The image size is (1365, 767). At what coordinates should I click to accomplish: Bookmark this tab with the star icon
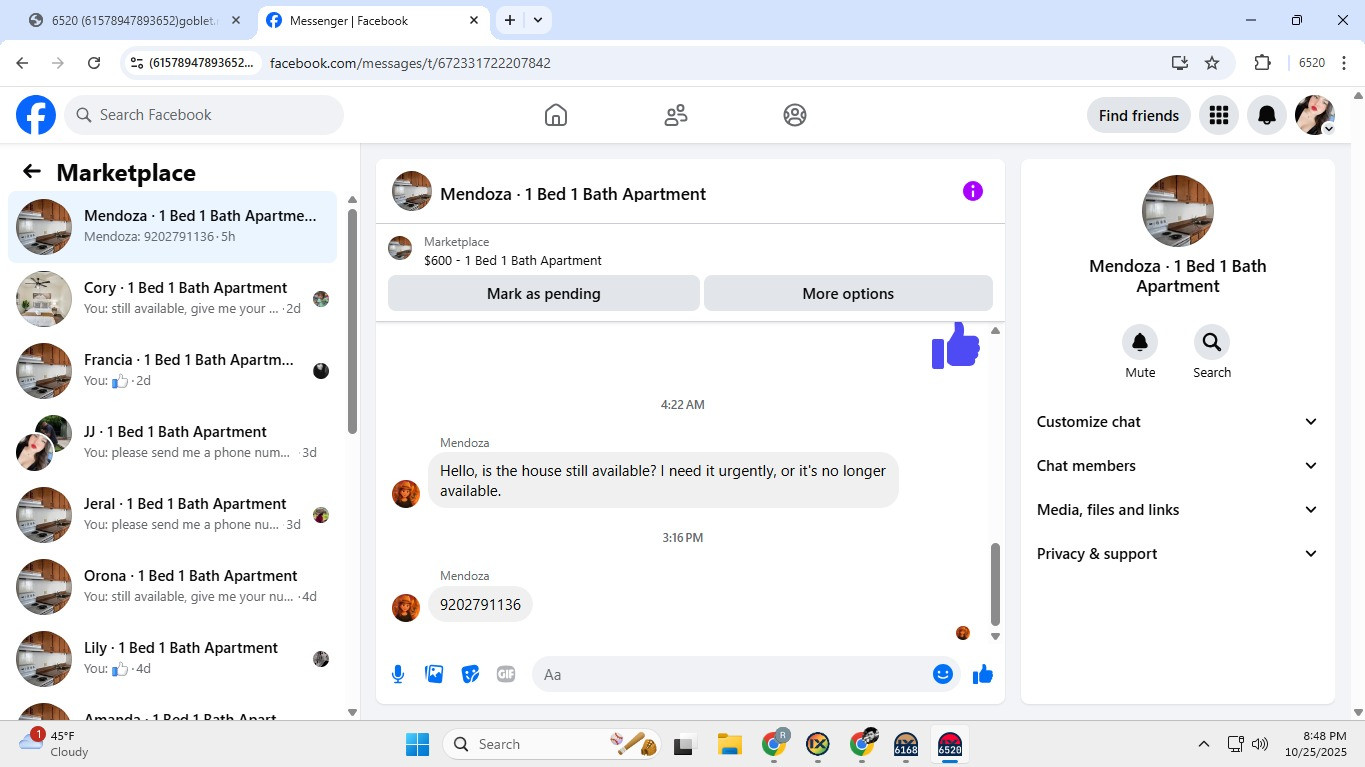[1212, 63]
